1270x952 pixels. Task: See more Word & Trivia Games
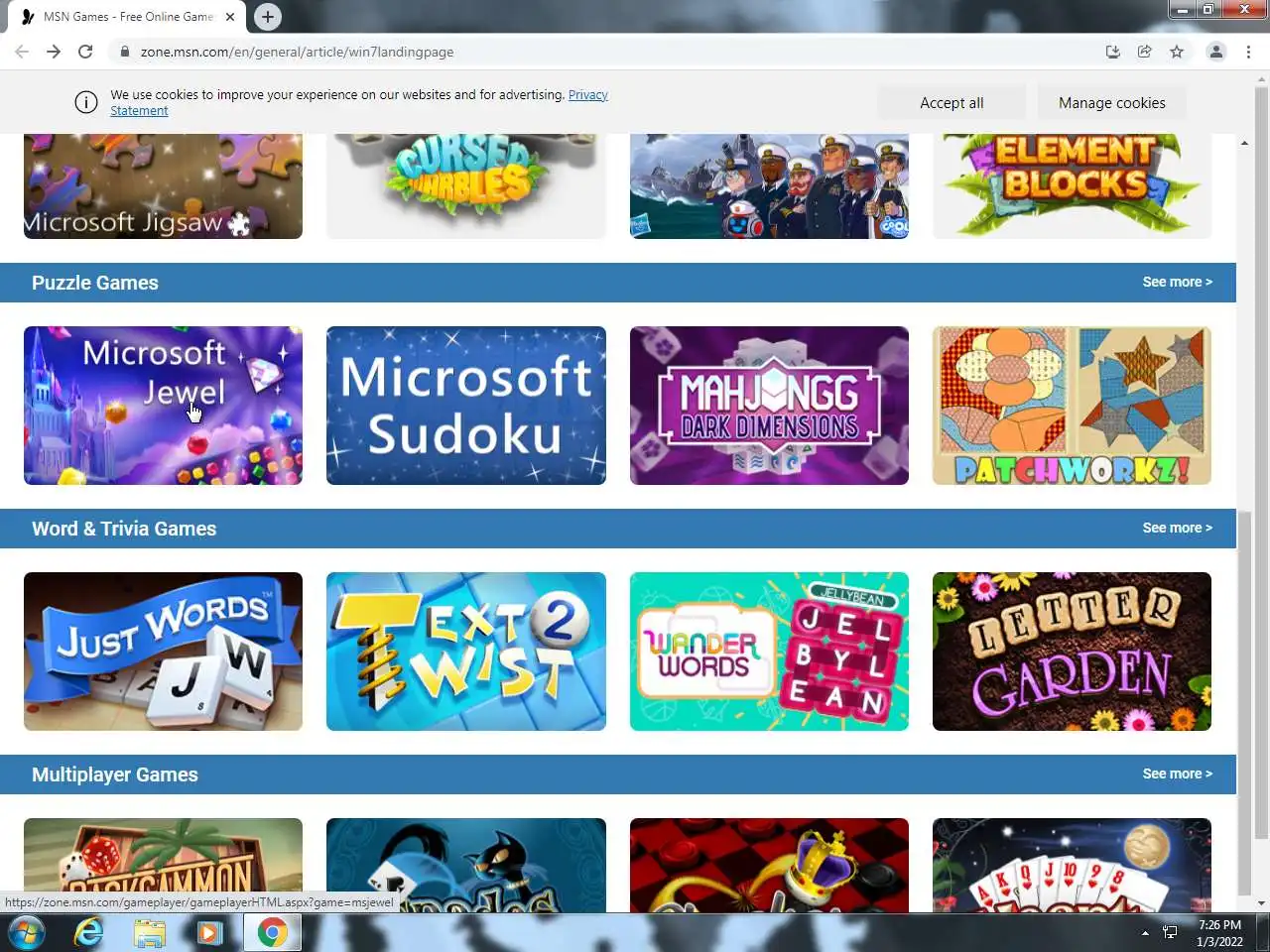(1177, 528)
